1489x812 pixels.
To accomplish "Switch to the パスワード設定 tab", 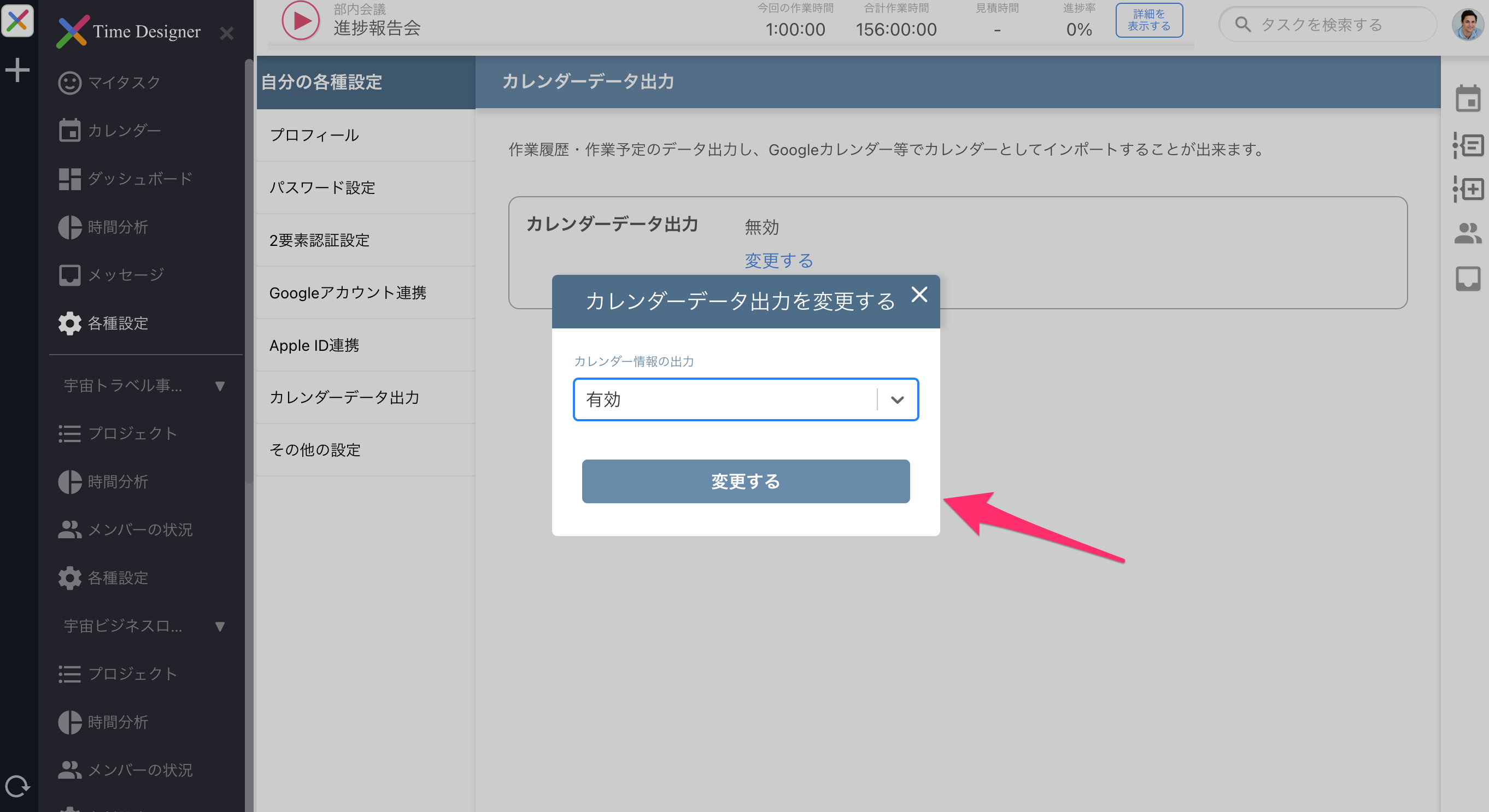I will (323, 187).
